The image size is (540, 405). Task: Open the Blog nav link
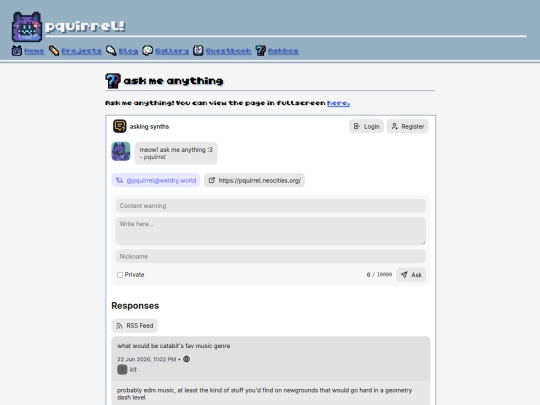pos(128,51)
